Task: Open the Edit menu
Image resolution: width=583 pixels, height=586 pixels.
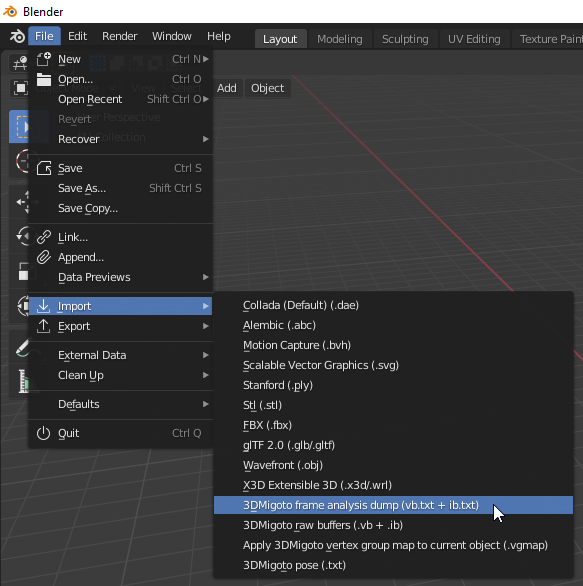Action: (x=77, y=36)
